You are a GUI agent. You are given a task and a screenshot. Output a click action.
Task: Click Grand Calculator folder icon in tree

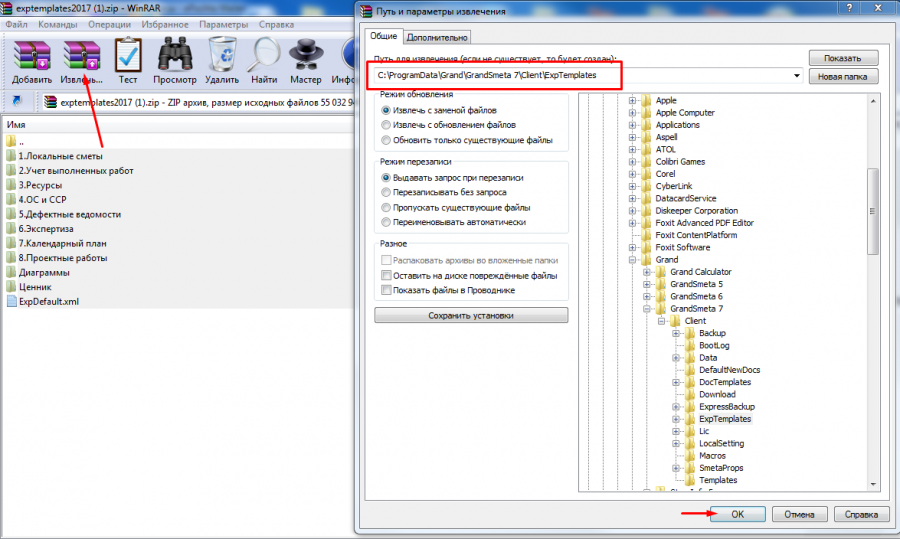pos(661,272)
